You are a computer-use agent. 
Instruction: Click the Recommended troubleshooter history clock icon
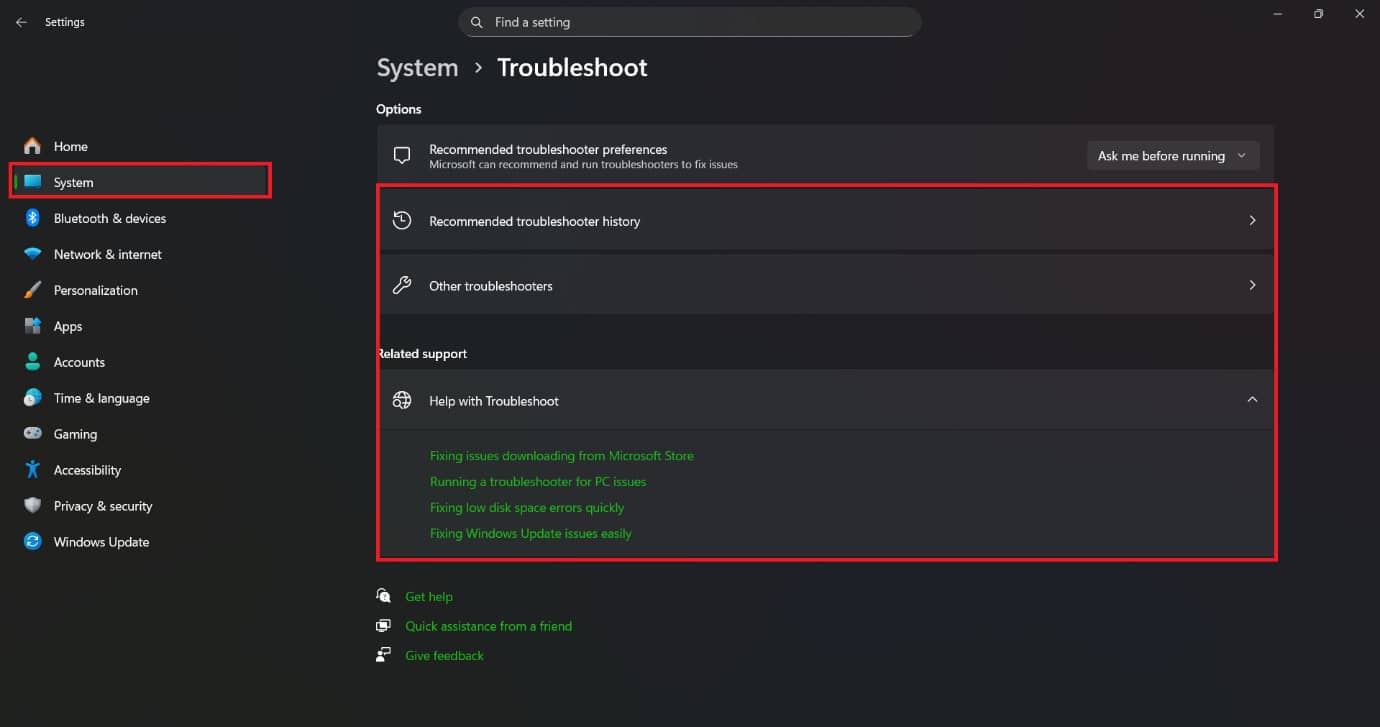click(x=402, y=220)
